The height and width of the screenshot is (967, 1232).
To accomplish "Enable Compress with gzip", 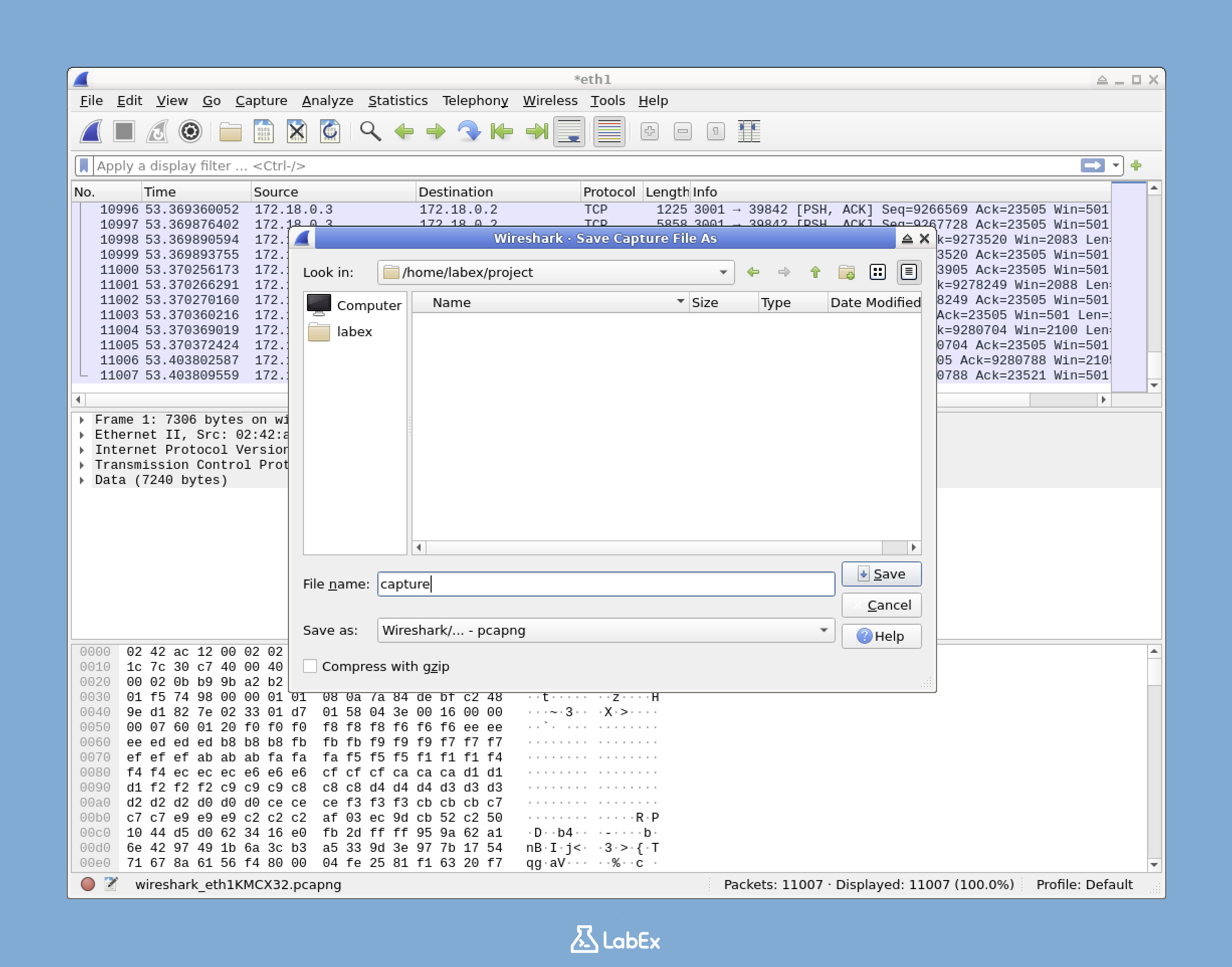I will click(310, 666).
